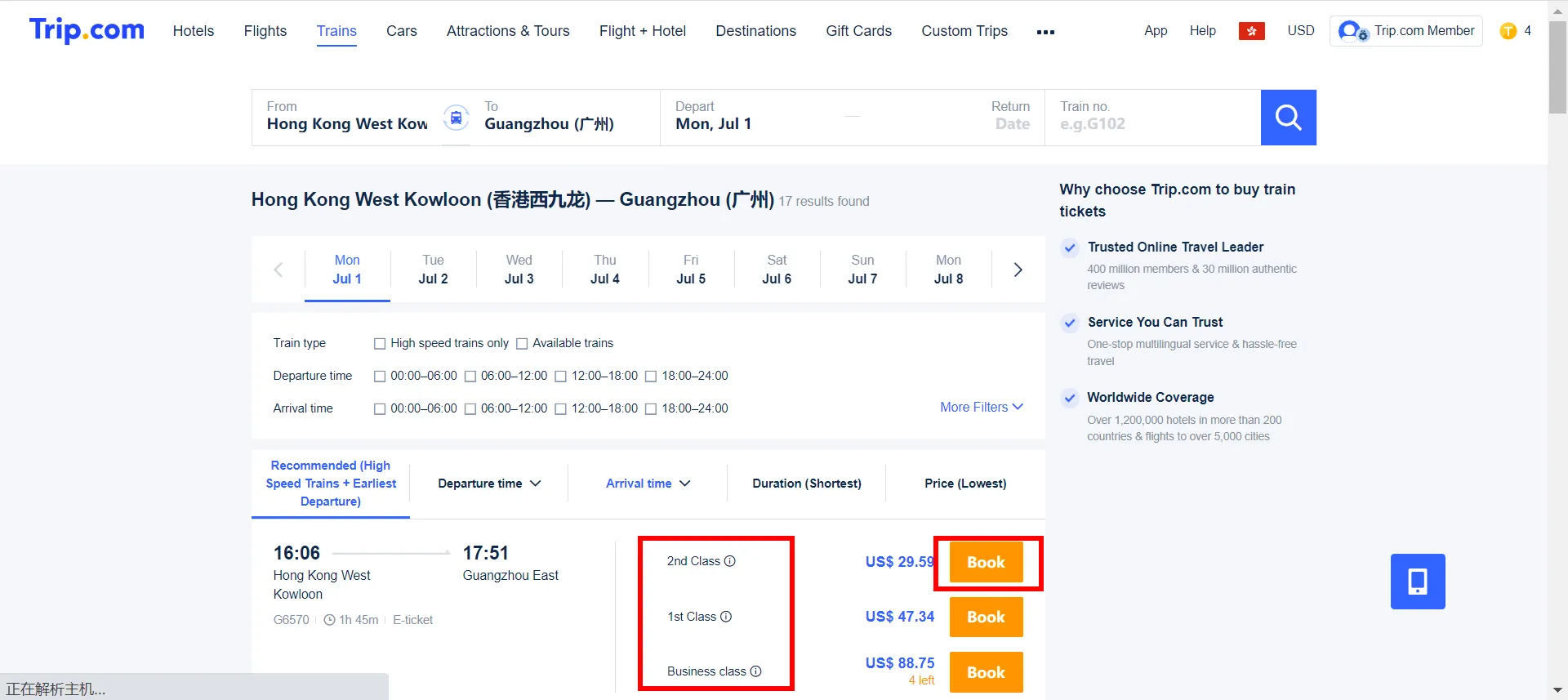Open the Gift Cards tab

coord(859,31)
